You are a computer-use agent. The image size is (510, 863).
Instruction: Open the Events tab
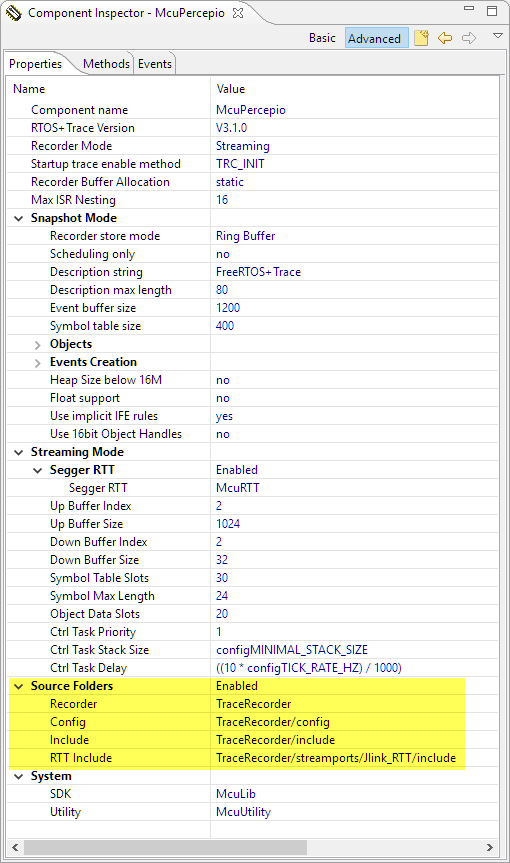[x=155, y=64]
